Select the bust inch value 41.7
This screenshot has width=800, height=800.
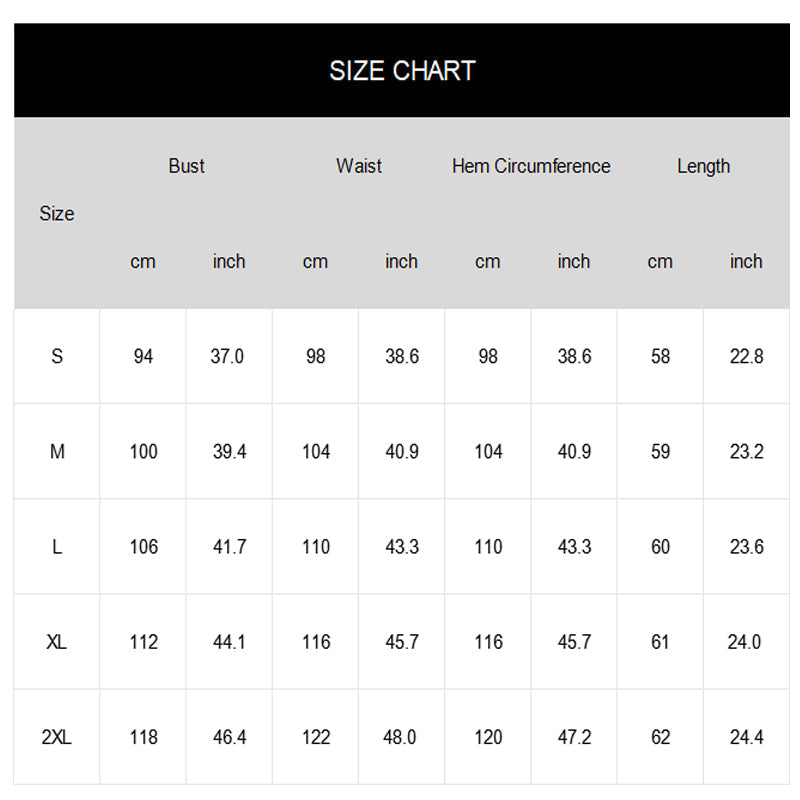[229, 547]
